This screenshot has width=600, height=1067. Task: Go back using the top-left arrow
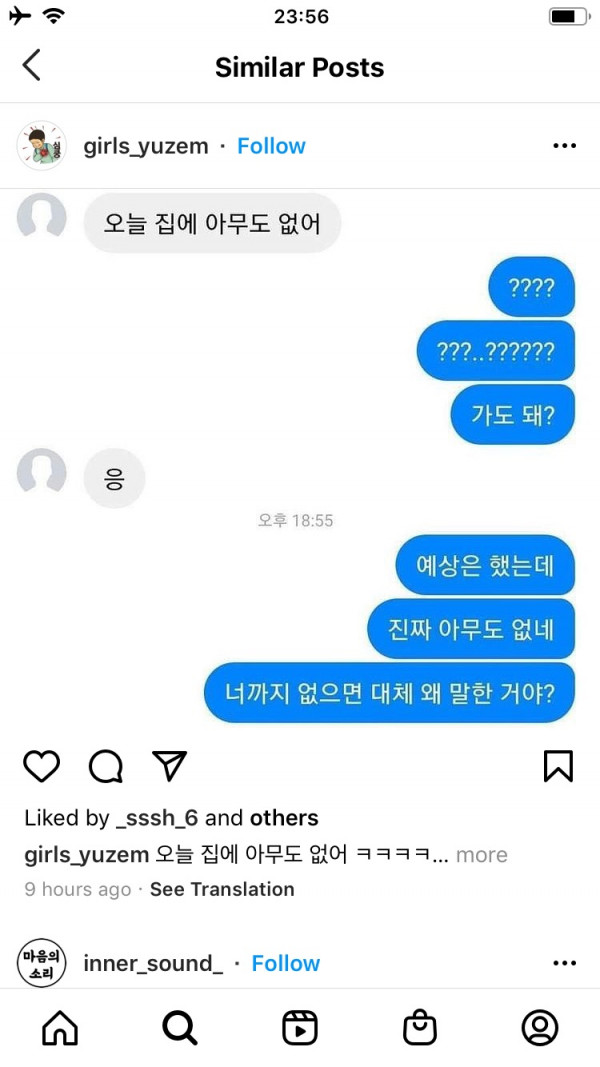pos(31,65)
